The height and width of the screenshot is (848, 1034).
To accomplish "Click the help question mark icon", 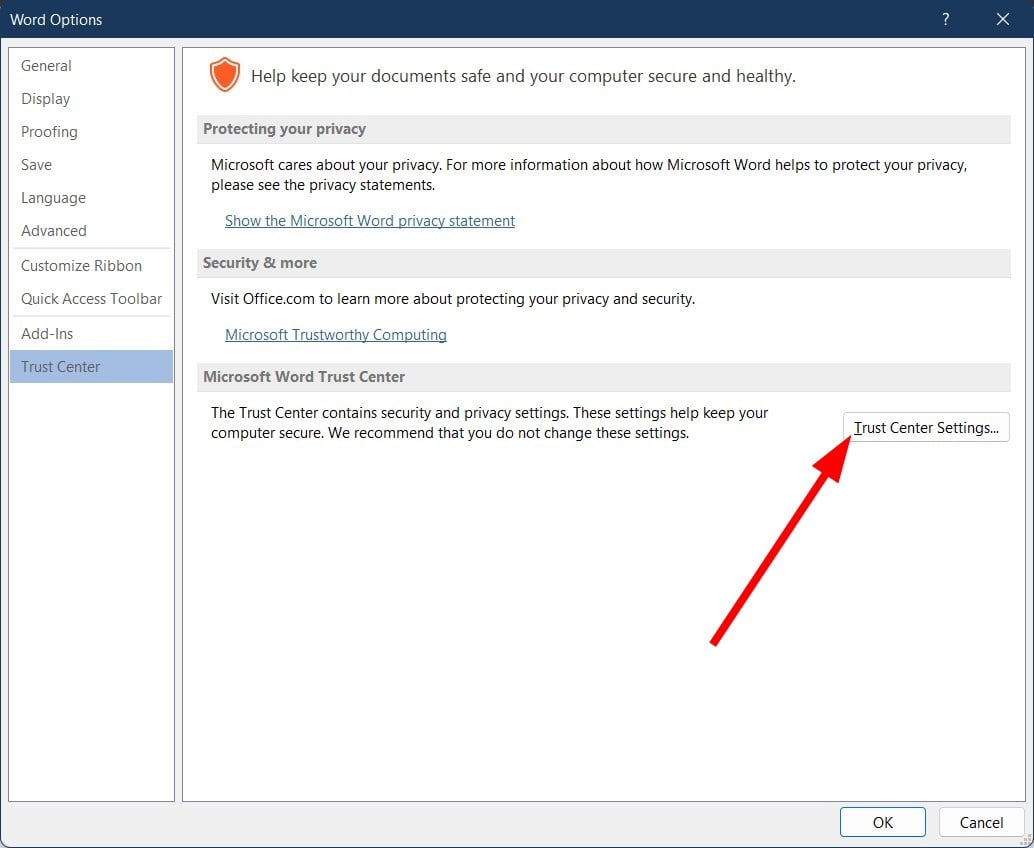I will 945,19.
